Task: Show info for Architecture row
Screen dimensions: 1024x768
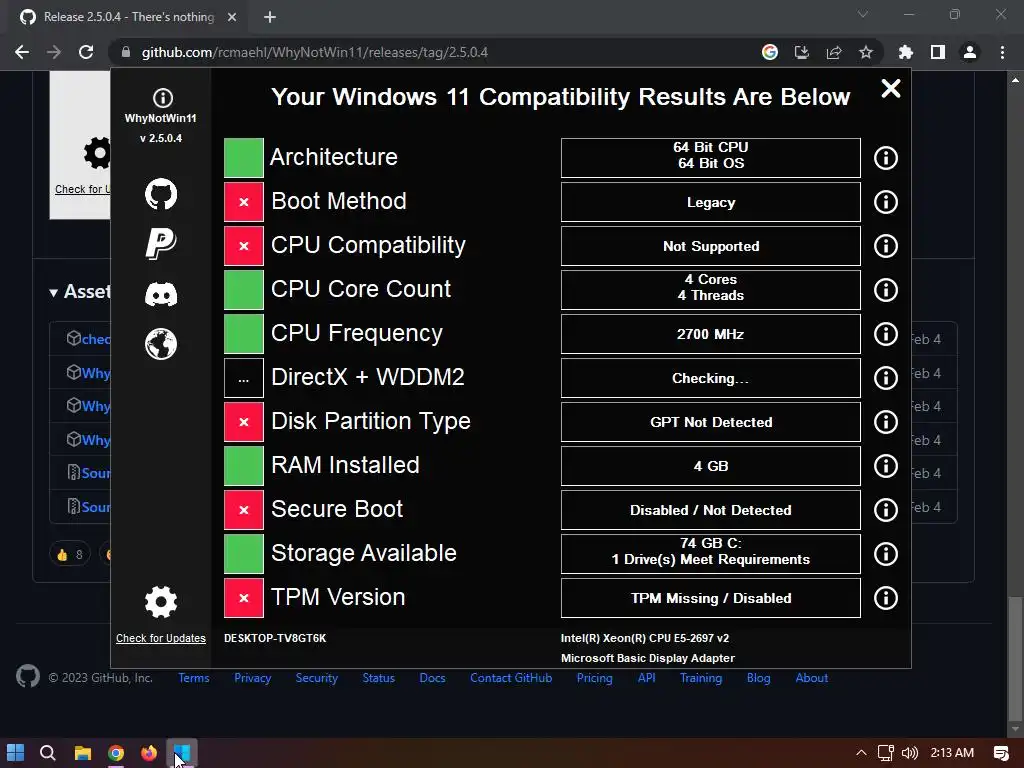Action: click(886, 157)
